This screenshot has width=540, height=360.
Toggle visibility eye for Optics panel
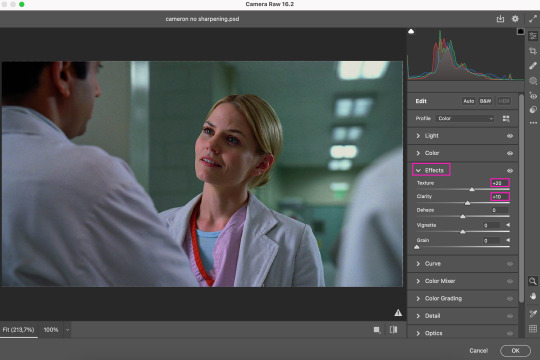coord(510,333)
